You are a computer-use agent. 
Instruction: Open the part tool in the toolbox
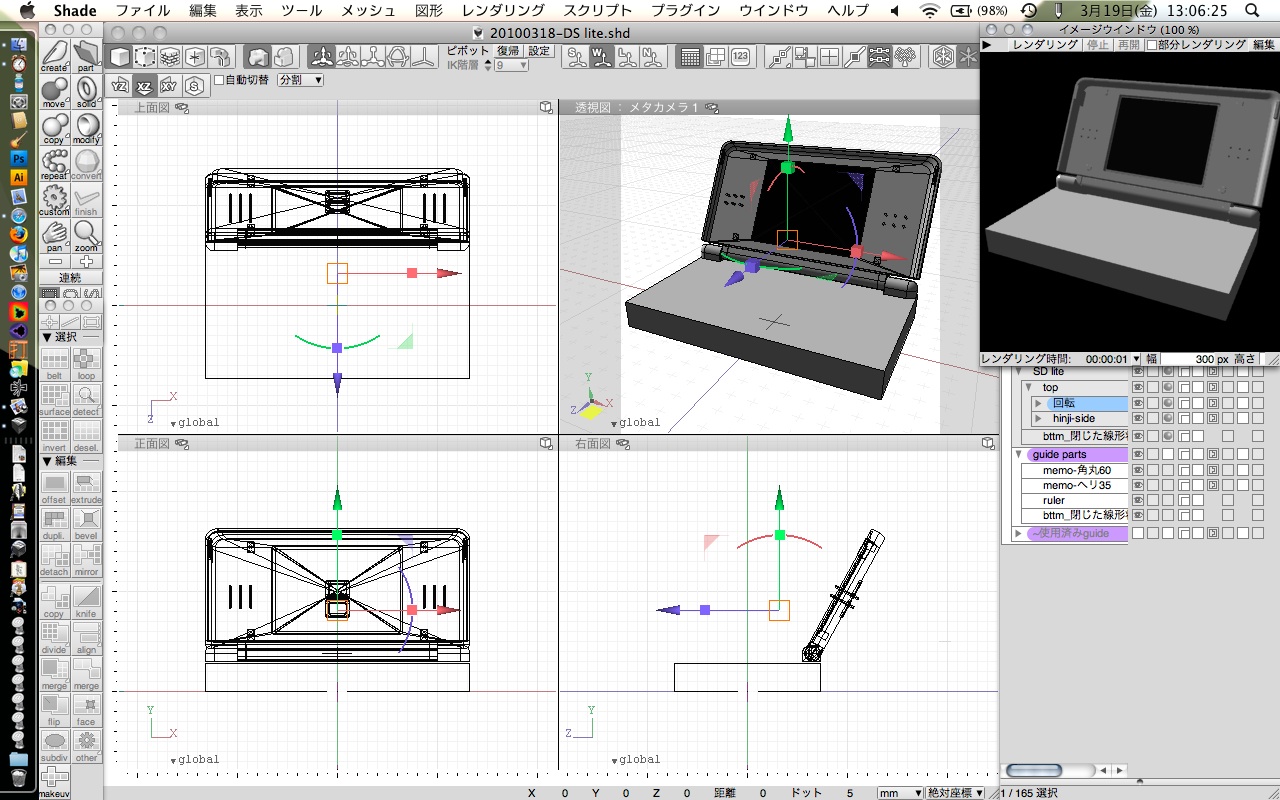[87, 56]
